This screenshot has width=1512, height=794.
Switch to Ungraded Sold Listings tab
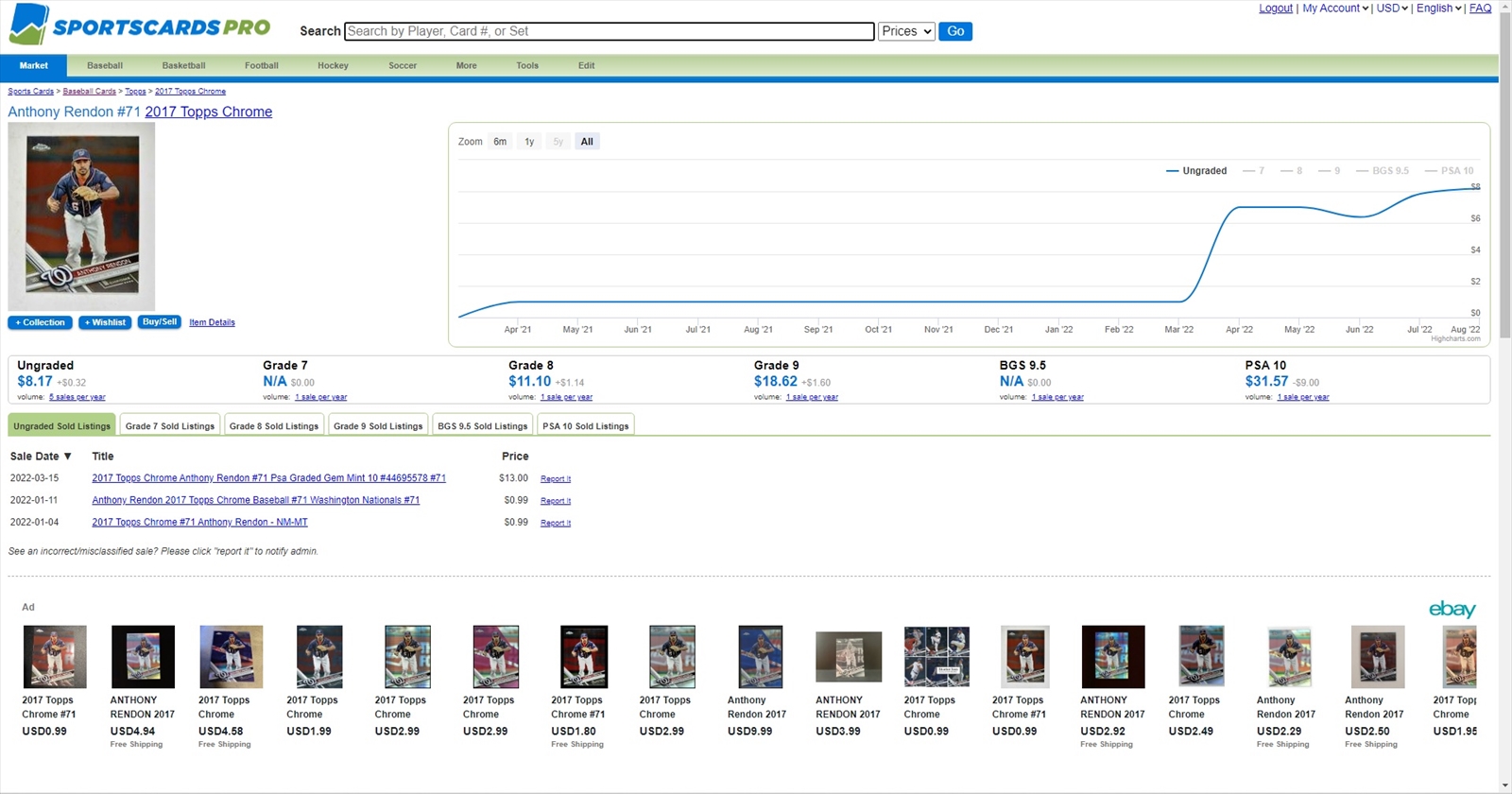click(x=61, y=425)
